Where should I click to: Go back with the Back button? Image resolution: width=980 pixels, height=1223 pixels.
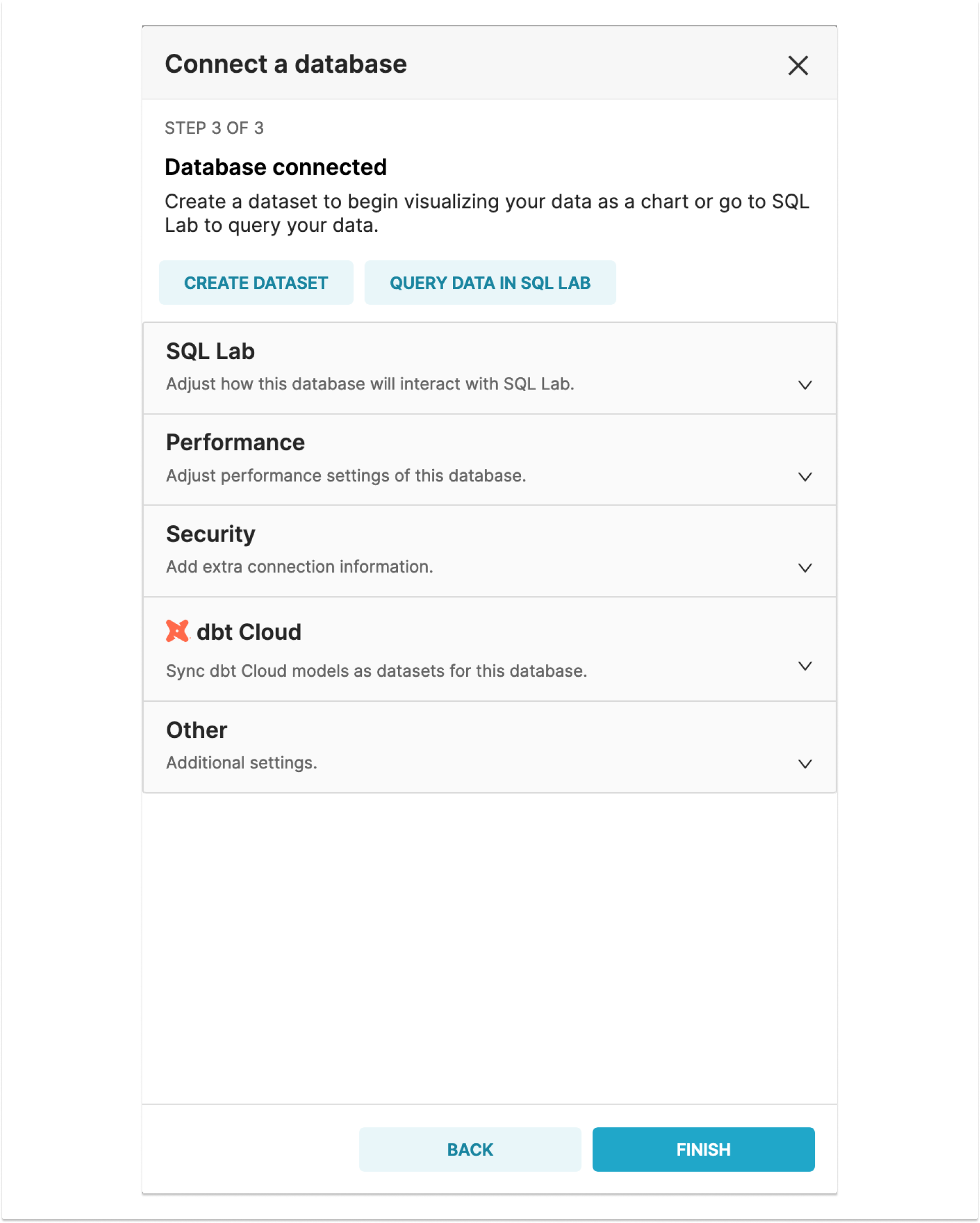[470, 1149]
